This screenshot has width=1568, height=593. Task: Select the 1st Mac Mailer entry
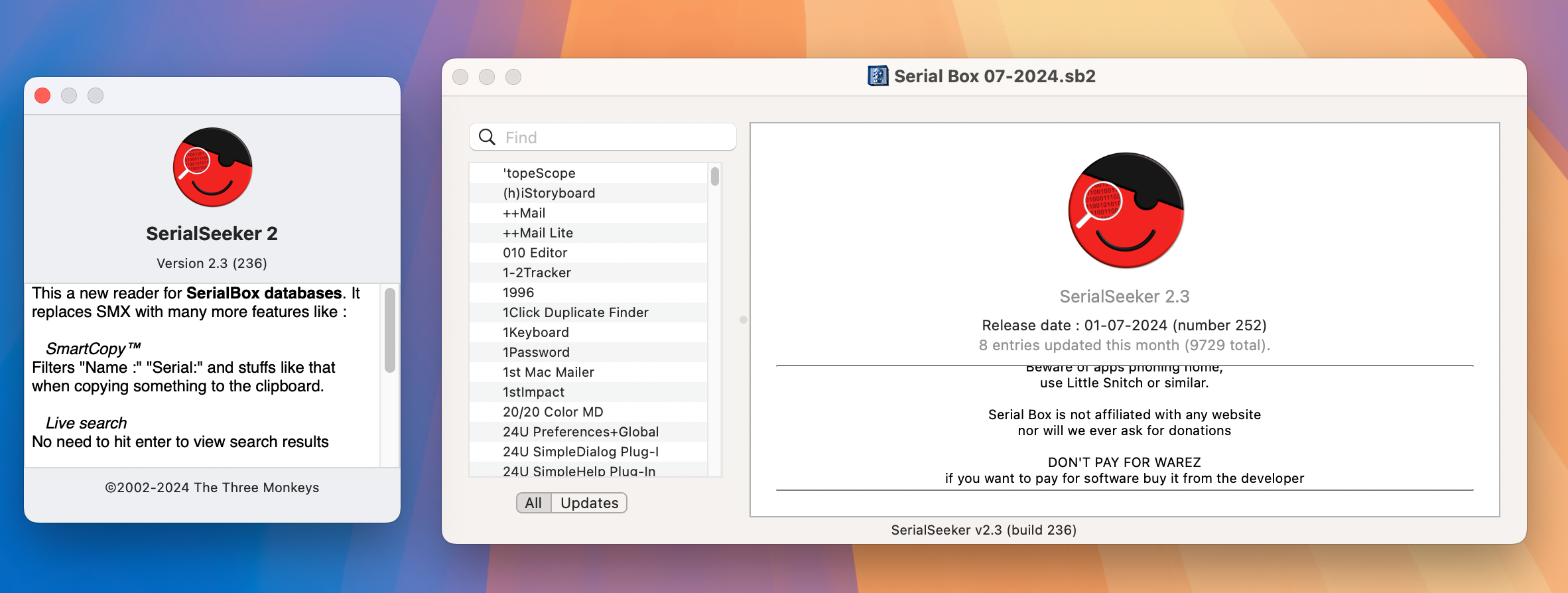588,372
